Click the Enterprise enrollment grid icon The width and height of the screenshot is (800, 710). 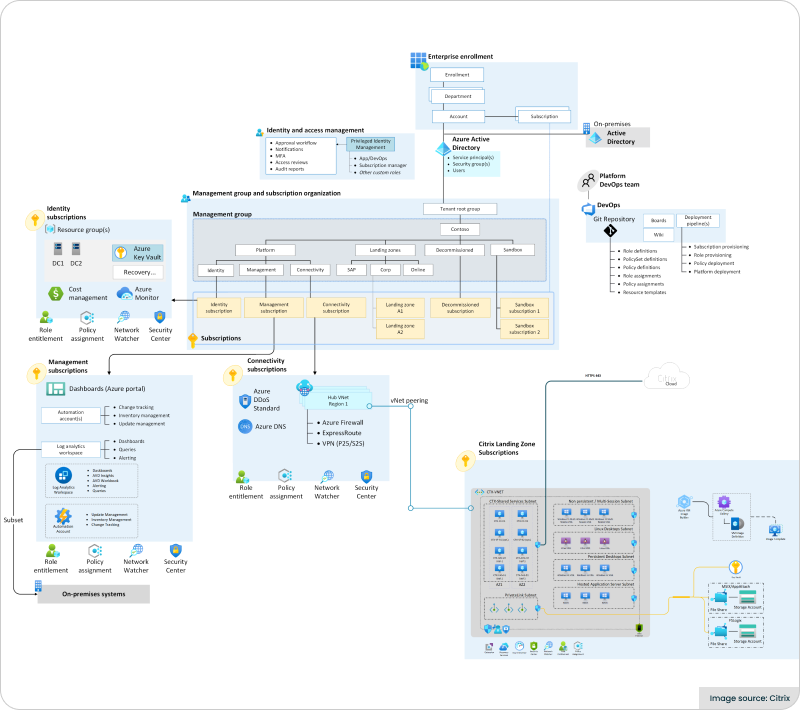[419, 60]
